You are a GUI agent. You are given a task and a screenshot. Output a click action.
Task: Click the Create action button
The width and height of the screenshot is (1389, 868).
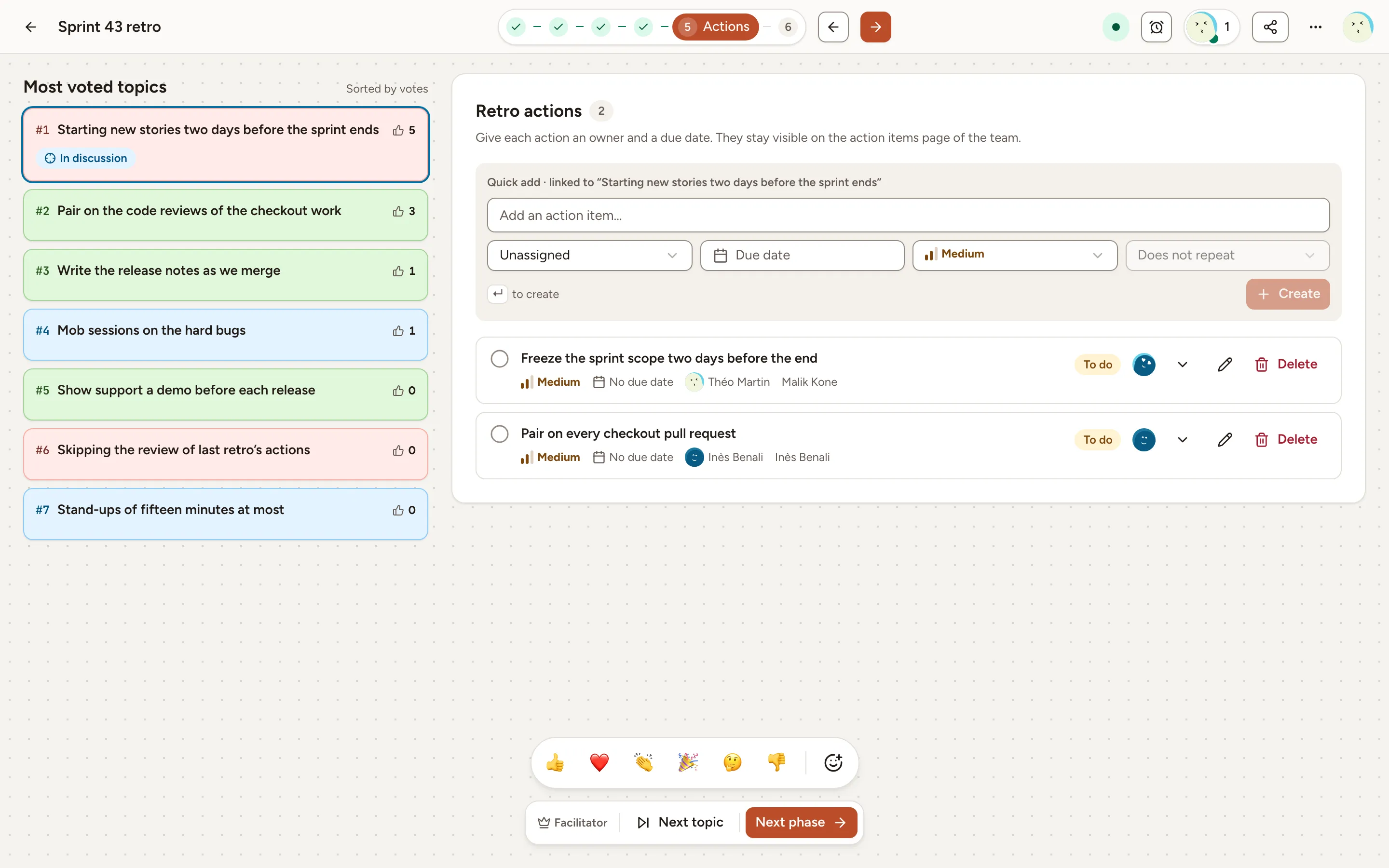[1287, 294]
